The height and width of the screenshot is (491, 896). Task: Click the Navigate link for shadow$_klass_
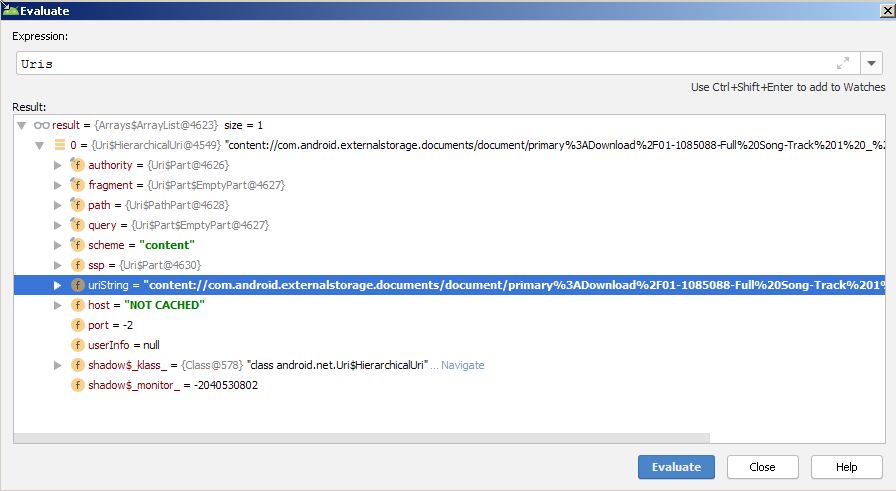point(462,365)
